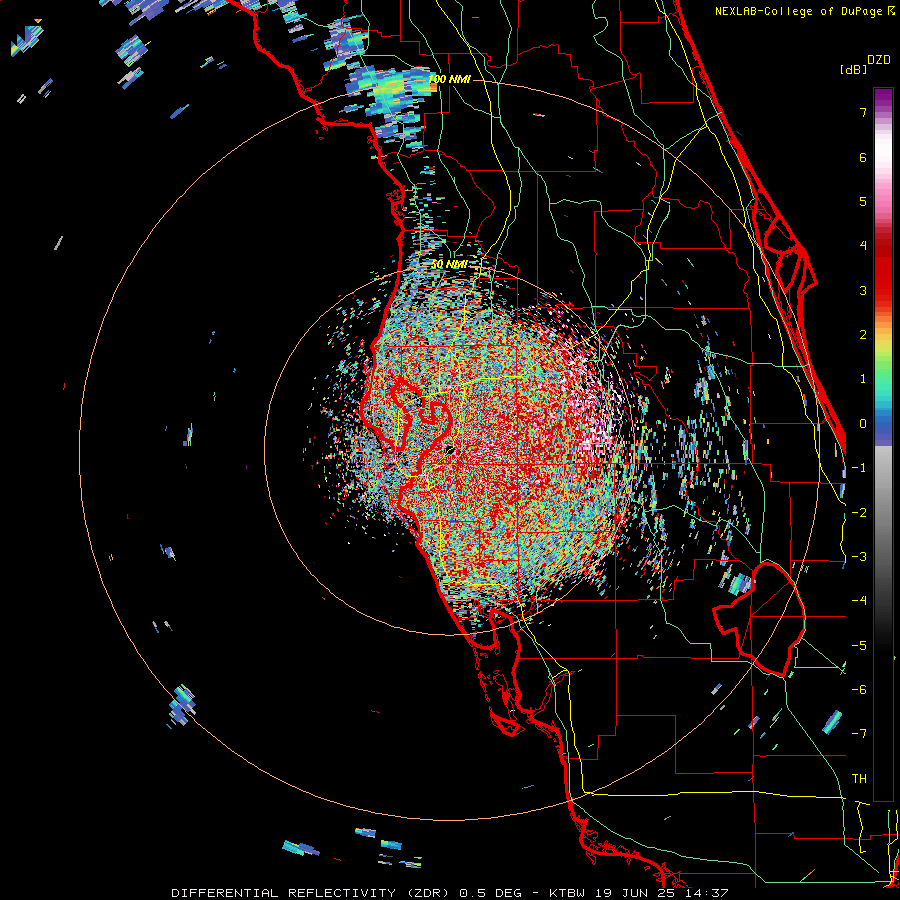The image size is (900, 900).
Task: Click the [dB] unit label
Action: coord(853,69)
